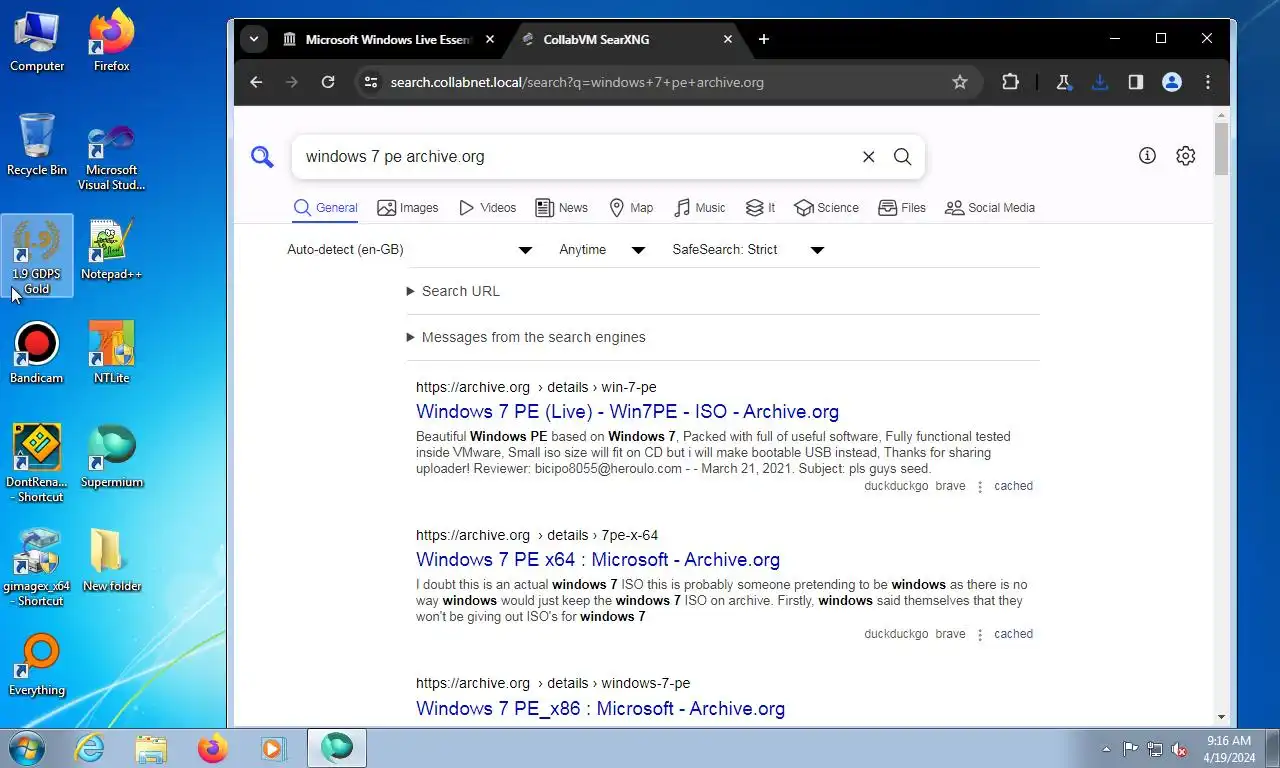Select the Everything desktop shortcut
The width and height of the screenshot is (1280, 768).
[x=37, y=665]
